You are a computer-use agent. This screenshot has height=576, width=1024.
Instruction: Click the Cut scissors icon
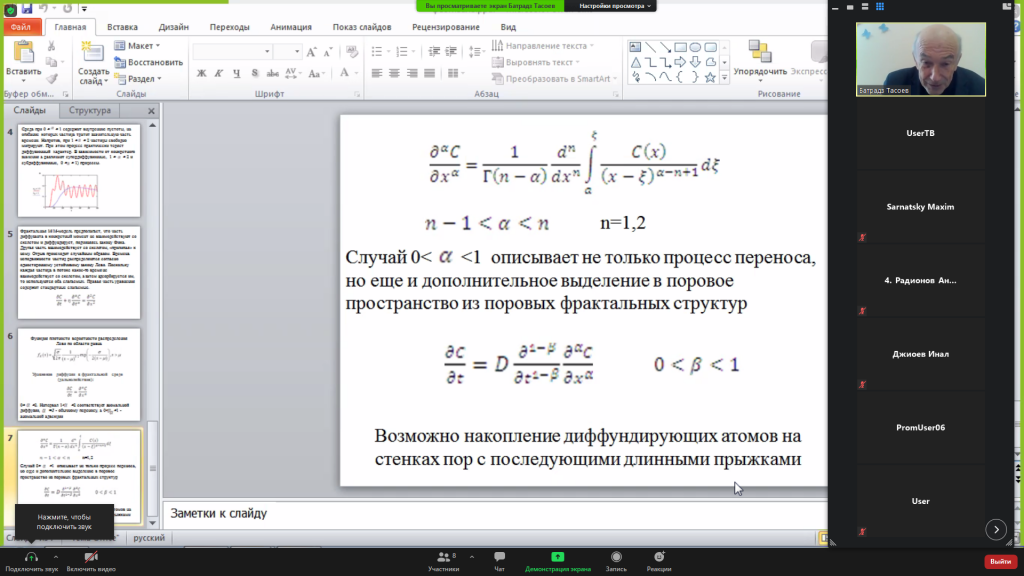[51, 46]
